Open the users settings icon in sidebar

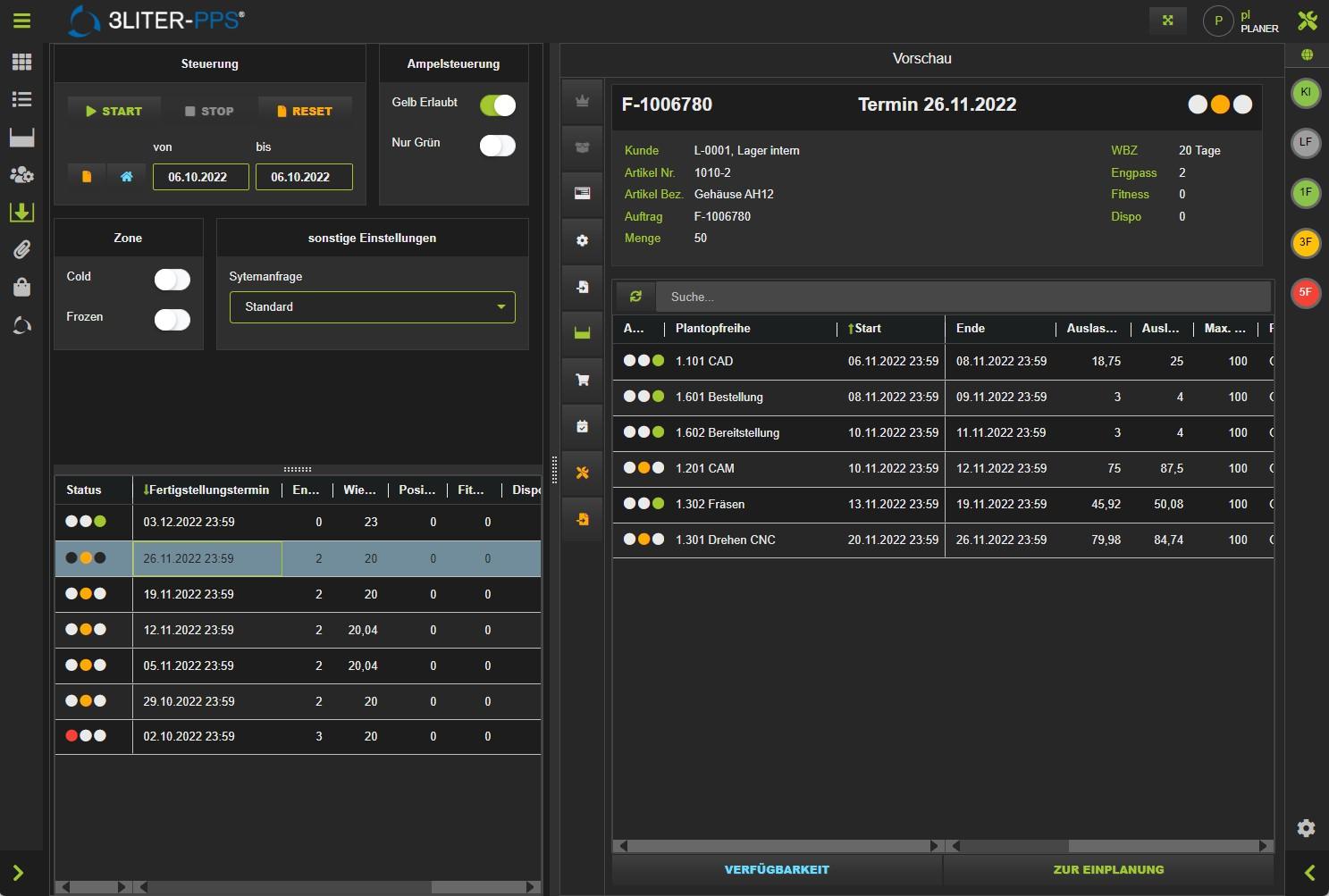[x=21, y=174]
